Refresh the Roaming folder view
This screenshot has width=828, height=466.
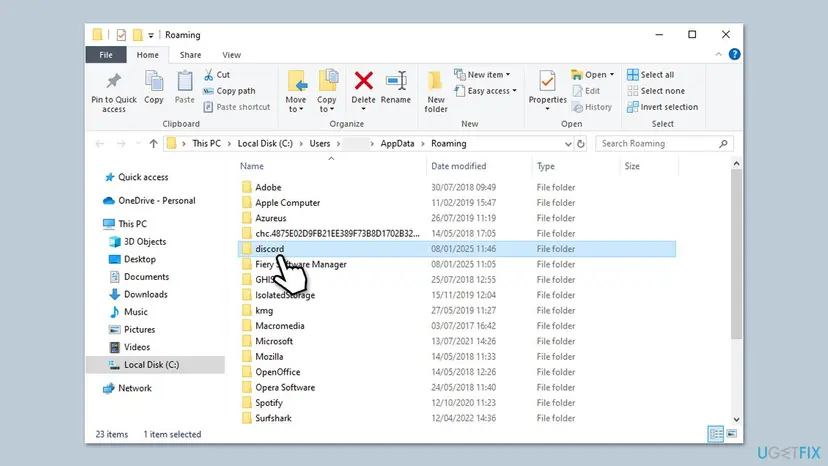tap(580, 144)
